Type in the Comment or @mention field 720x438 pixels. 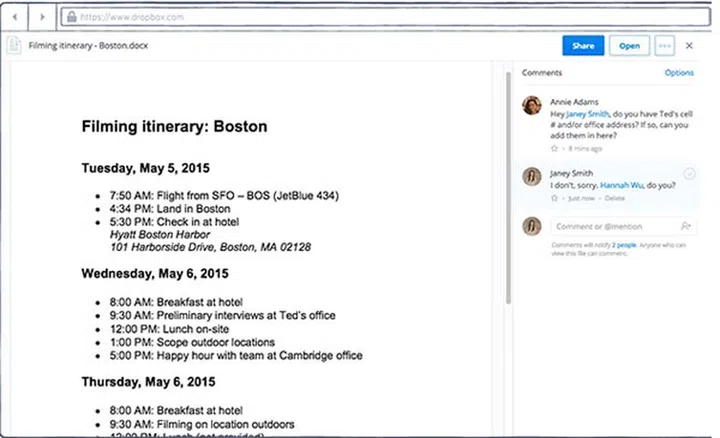click(x=623, y=226)
